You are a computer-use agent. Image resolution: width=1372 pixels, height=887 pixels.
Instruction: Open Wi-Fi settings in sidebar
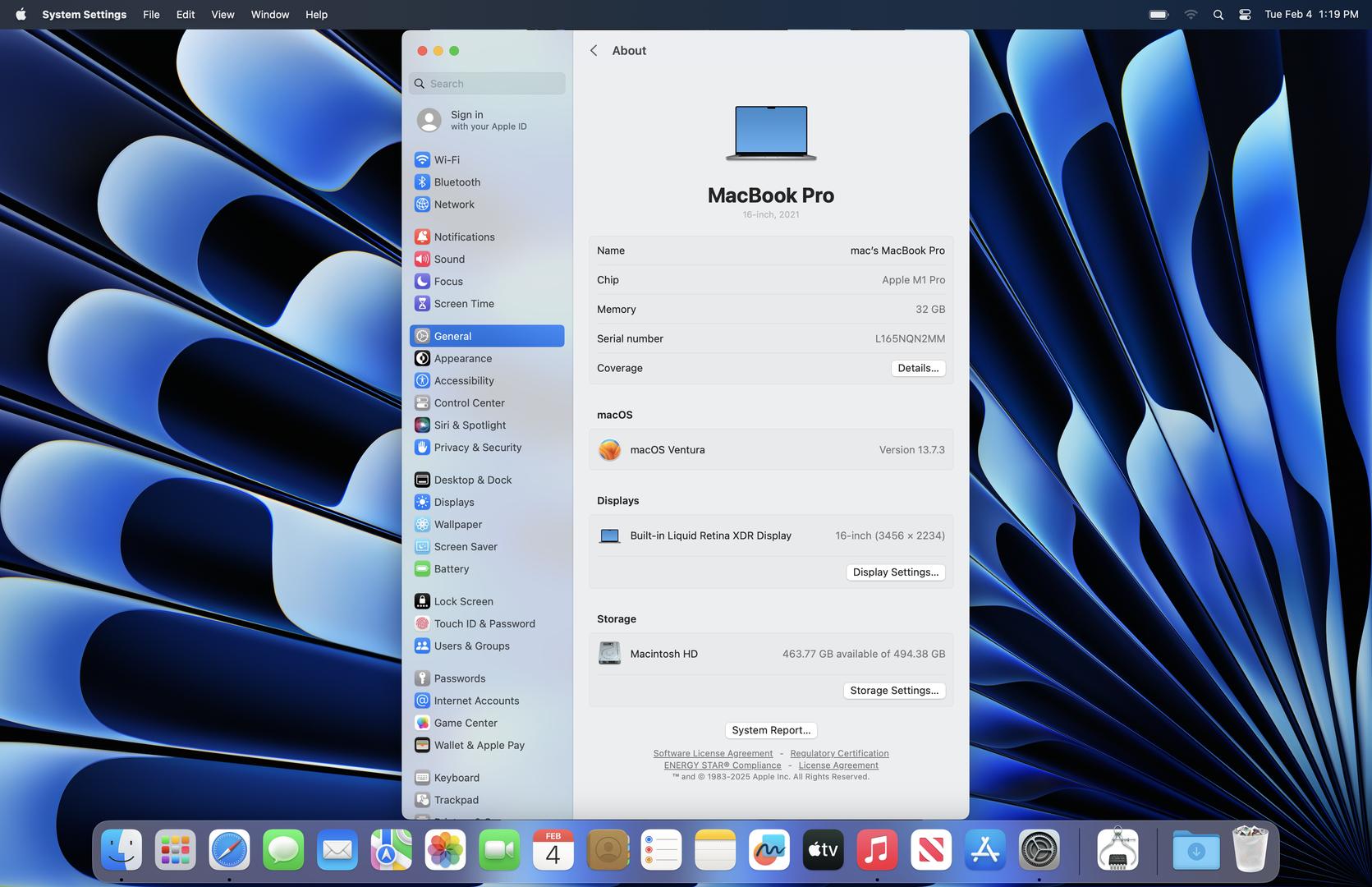pyautogui.click(x=487, y=160)
